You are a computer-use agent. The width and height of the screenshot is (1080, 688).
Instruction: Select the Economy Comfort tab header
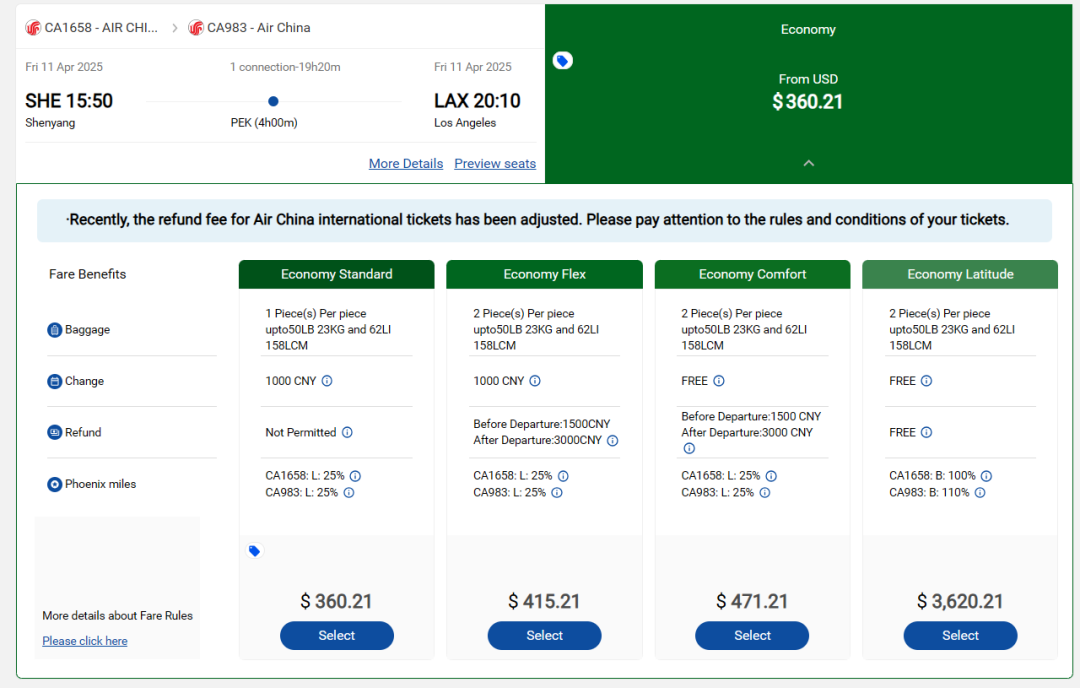pos(753,274)
